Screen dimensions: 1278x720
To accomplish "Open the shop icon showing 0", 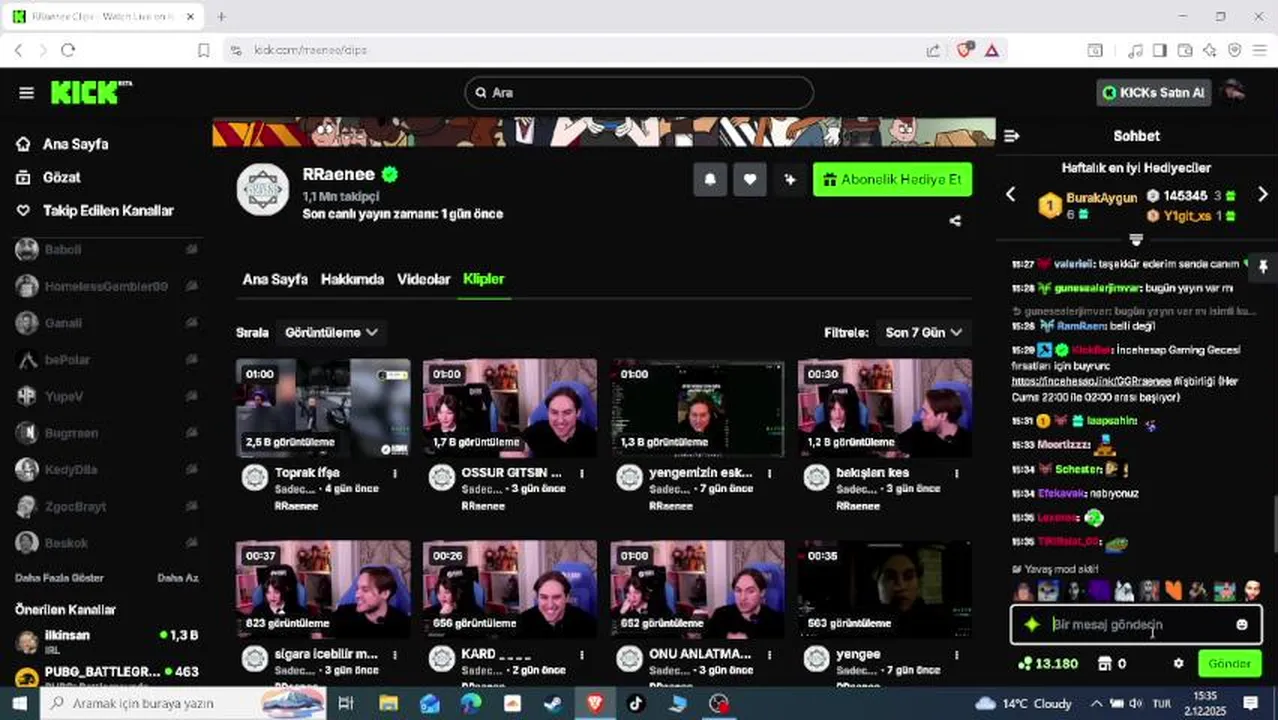I will point(1111,663).
